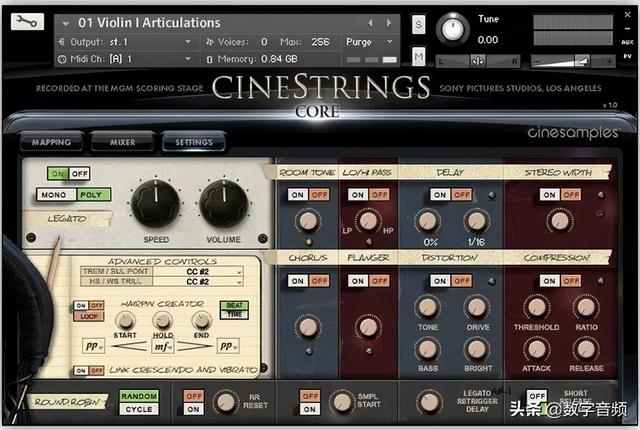640x430 pixels.
Task: Open the Midi Ch dropdown
Action: (188, 59)
